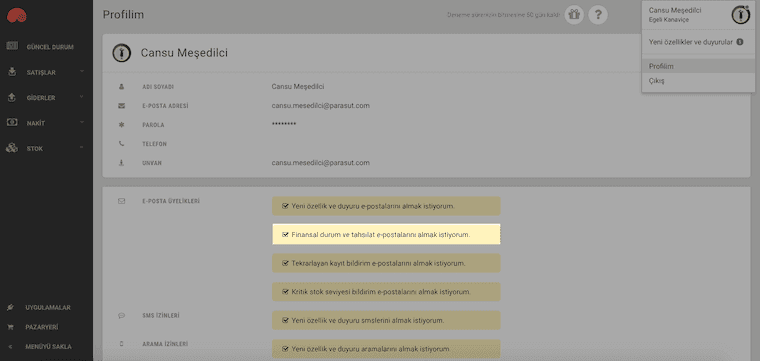Click the red Paraşüt logo icon

point(17,16)
